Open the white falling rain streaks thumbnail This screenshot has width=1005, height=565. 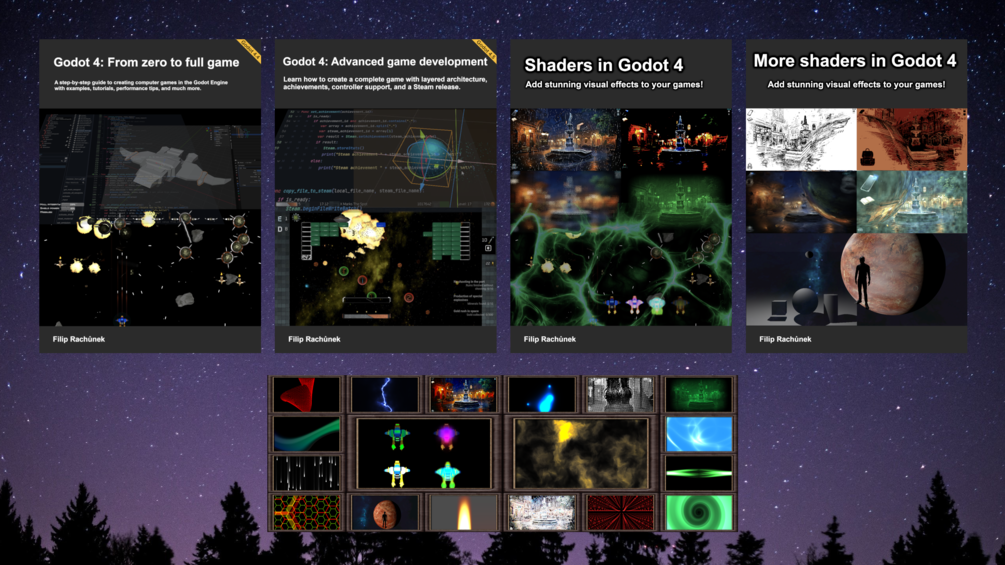[306, 473]
